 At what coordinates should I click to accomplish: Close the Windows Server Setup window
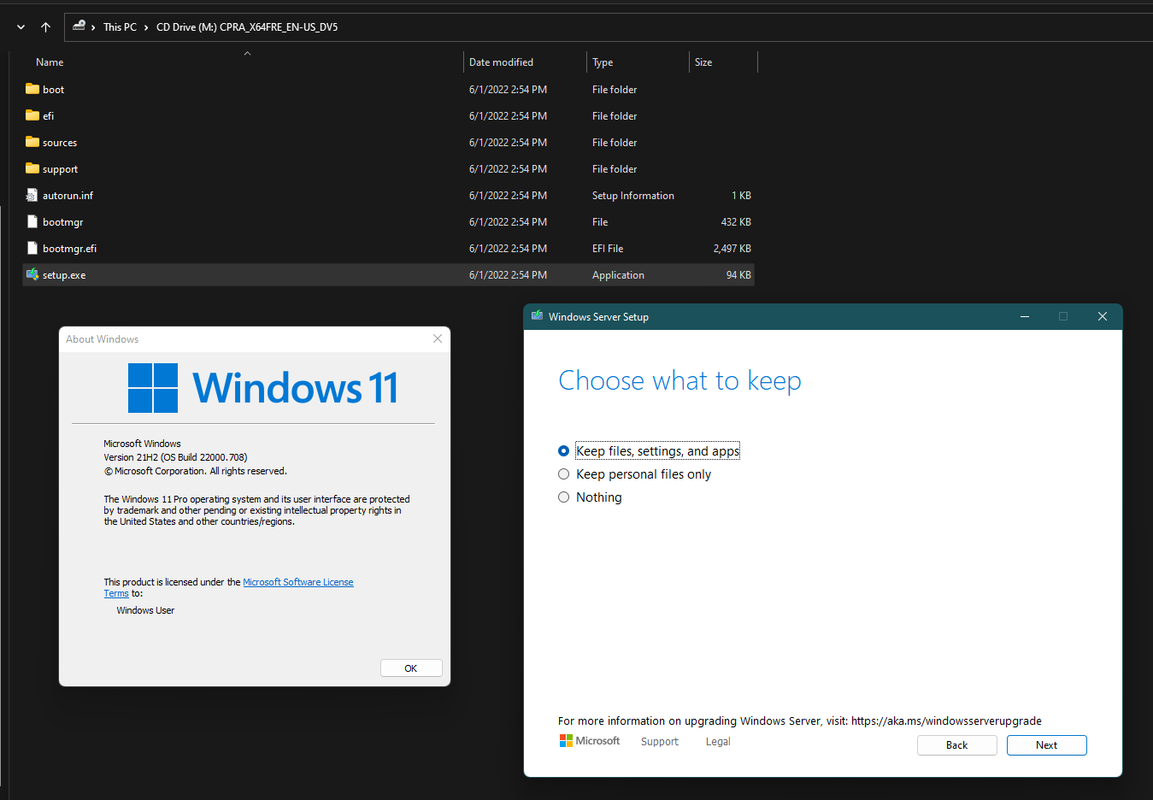point(1102,316)
